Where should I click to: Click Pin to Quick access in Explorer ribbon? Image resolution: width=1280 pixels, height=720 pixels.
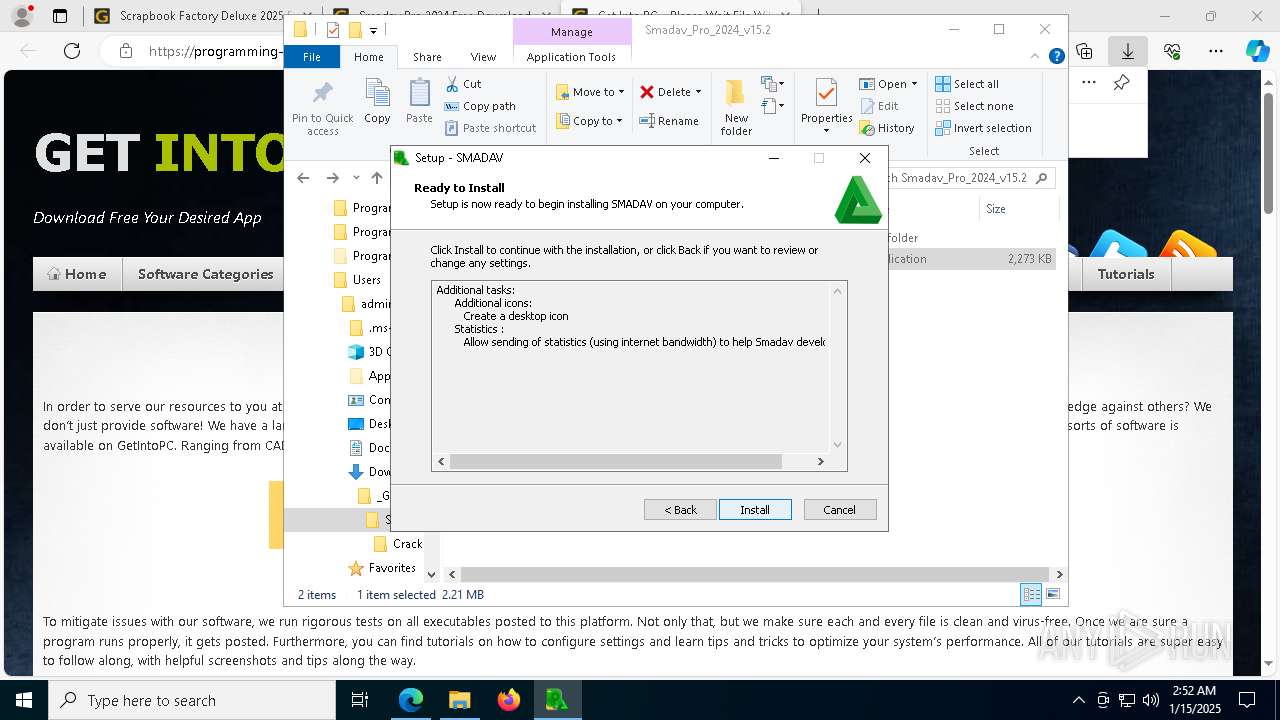(323, 107)
